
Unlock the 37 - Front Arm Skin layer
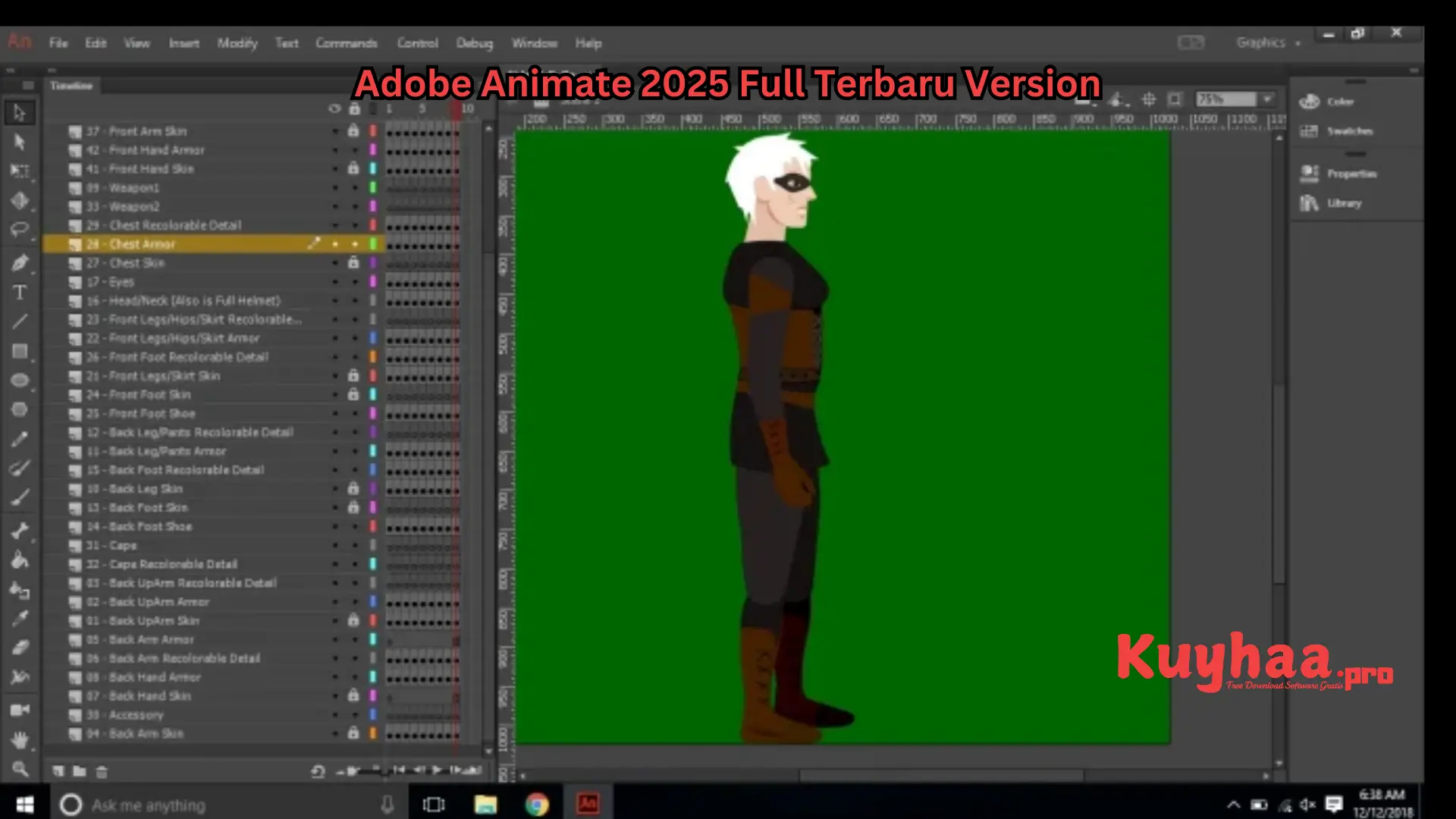point(353,130)
